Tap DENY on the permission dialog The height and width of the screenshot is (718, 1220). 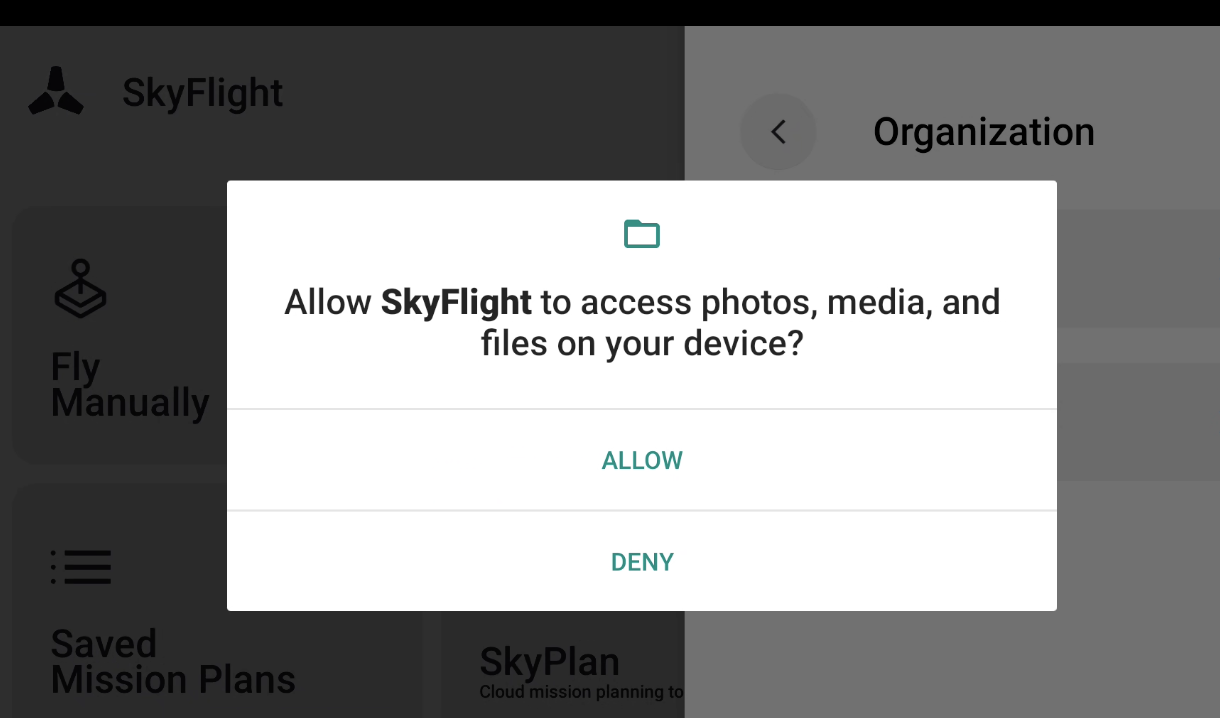tap(642, 562)
